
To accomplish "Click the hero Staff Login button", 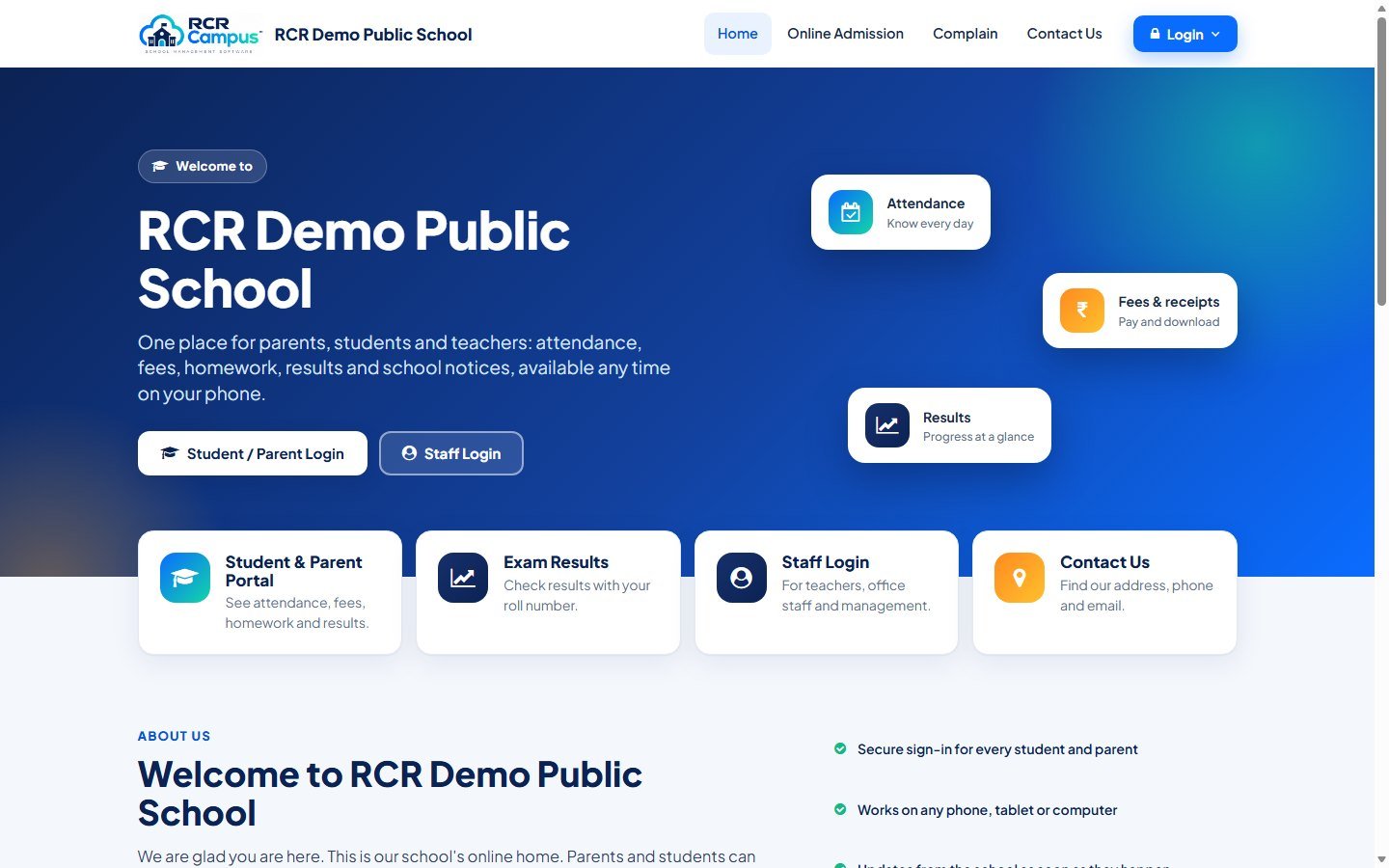I will (451, 453).
